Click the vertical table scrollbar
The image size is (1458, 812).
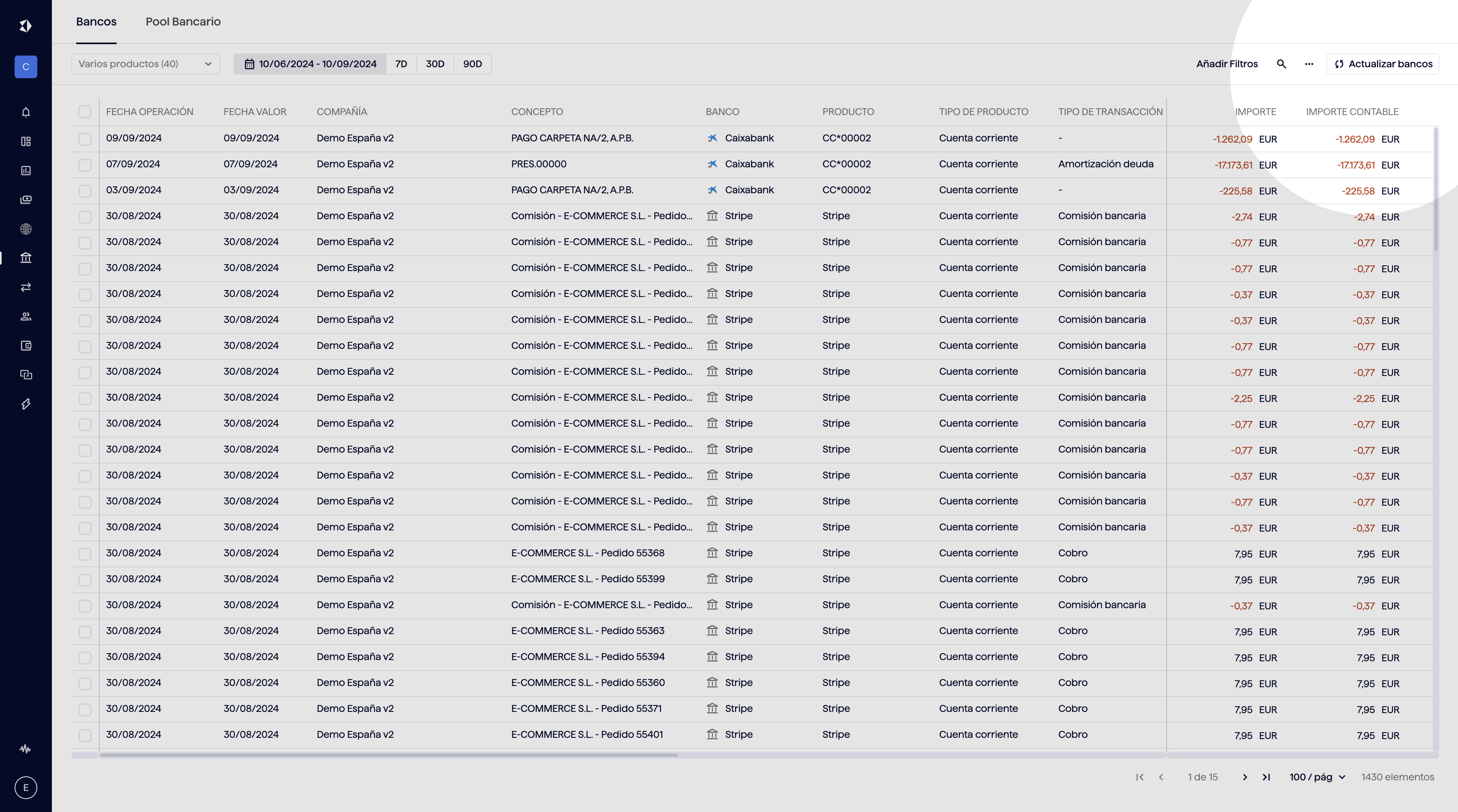click(x=1436, y=190)
